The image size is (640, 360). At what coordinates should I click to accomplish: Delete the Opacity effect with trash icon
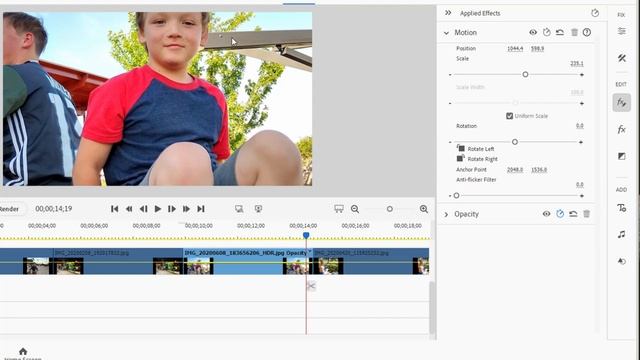[587, 214]
